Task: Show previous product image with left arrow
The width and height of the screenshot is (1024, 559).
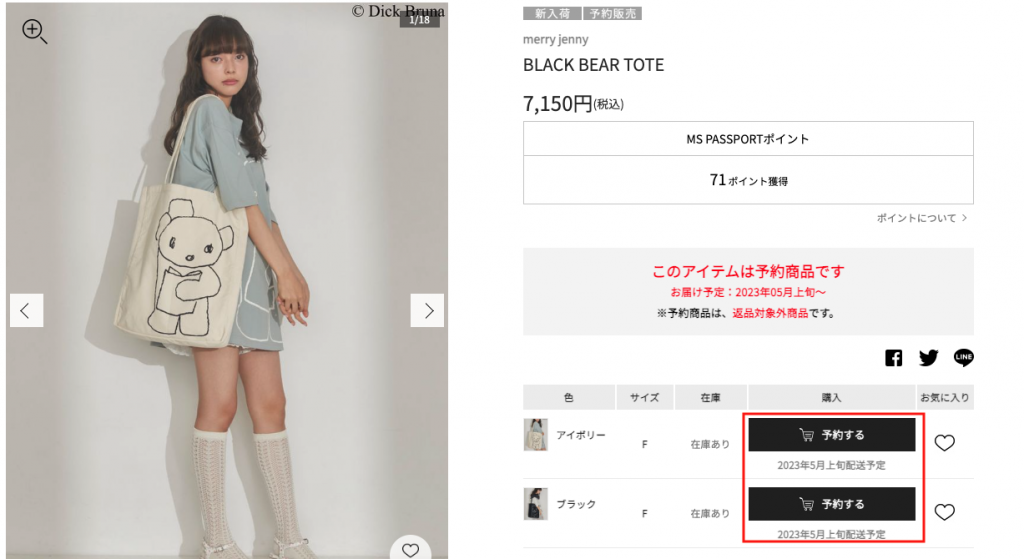Action: pos(26,310)
